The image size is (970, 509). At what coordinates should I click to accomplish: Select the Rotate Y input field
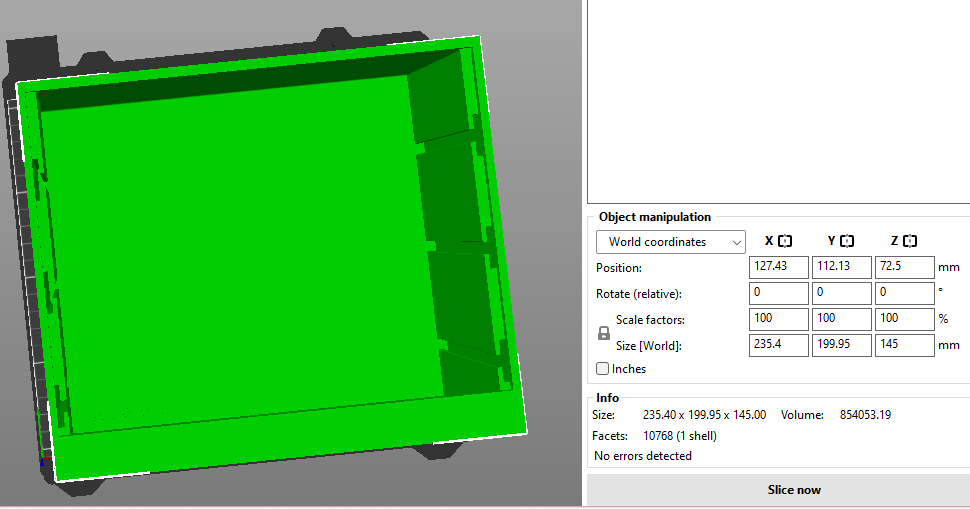click(841, 294)
